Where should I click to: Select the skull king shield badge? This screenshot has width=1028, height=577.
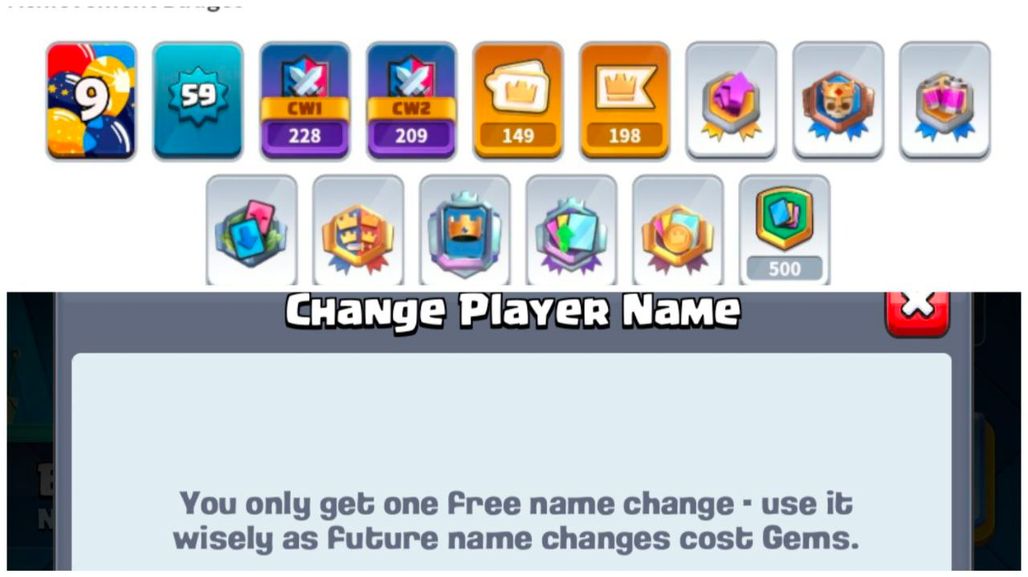pyautogui.click(x=838, y=101)
